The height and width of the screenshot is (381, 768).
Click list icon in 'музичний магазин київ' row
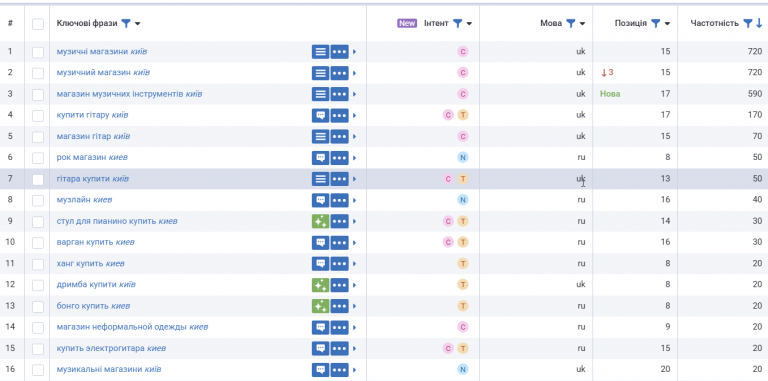coord(320,73)
